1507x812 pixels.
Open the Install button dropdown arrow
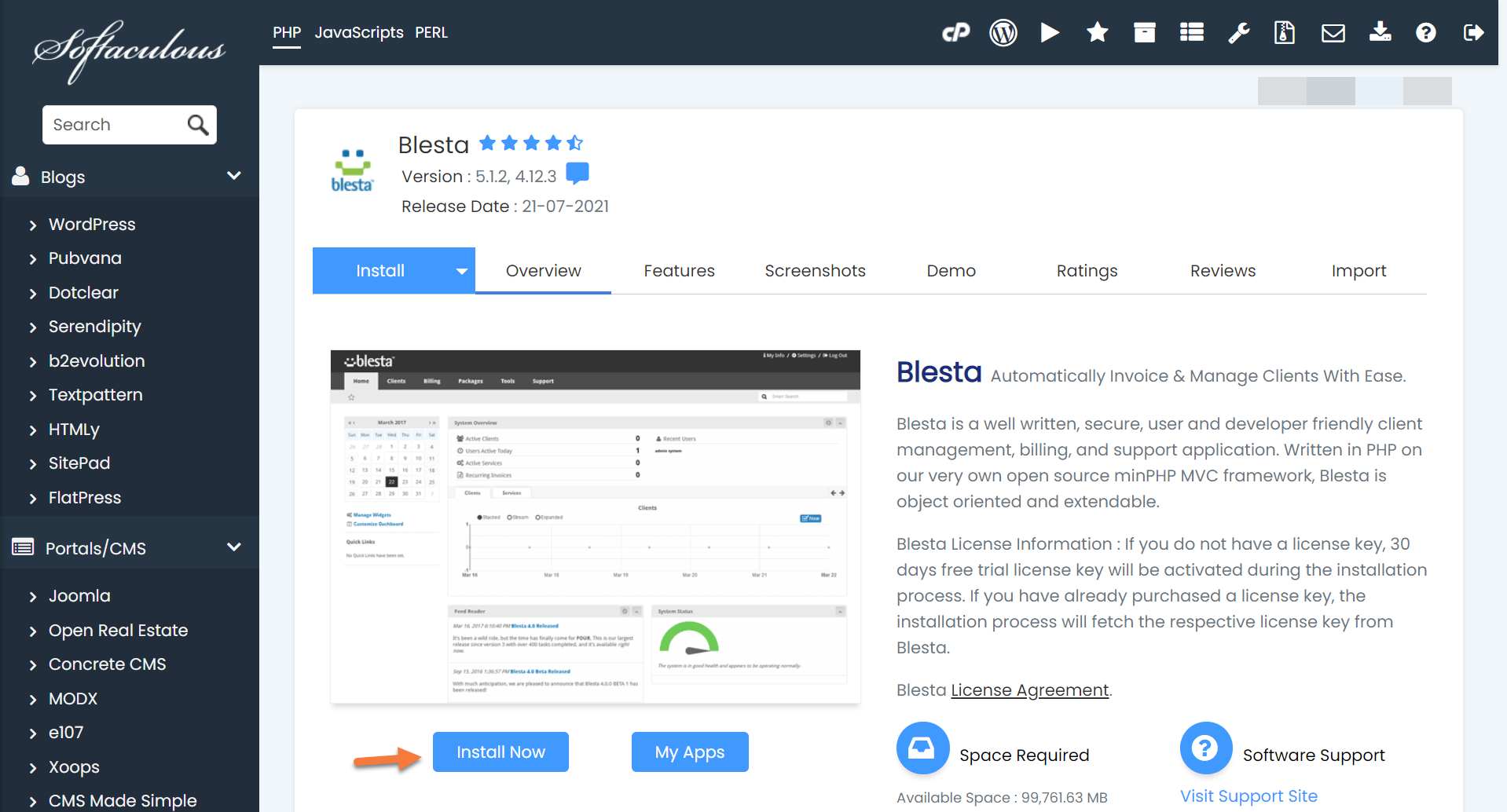click(x=460, y=270)
